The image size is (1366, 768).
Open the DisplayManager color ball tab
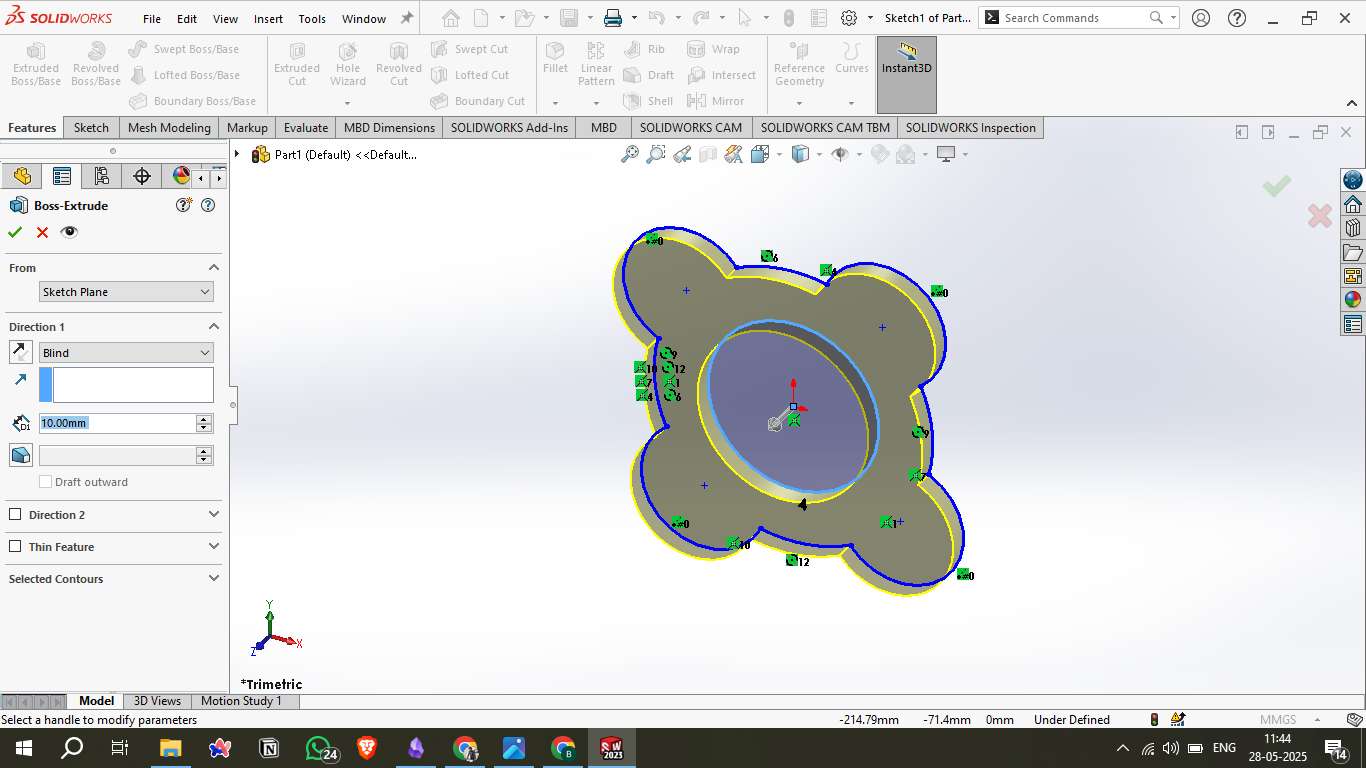click(x=180, y=177)
